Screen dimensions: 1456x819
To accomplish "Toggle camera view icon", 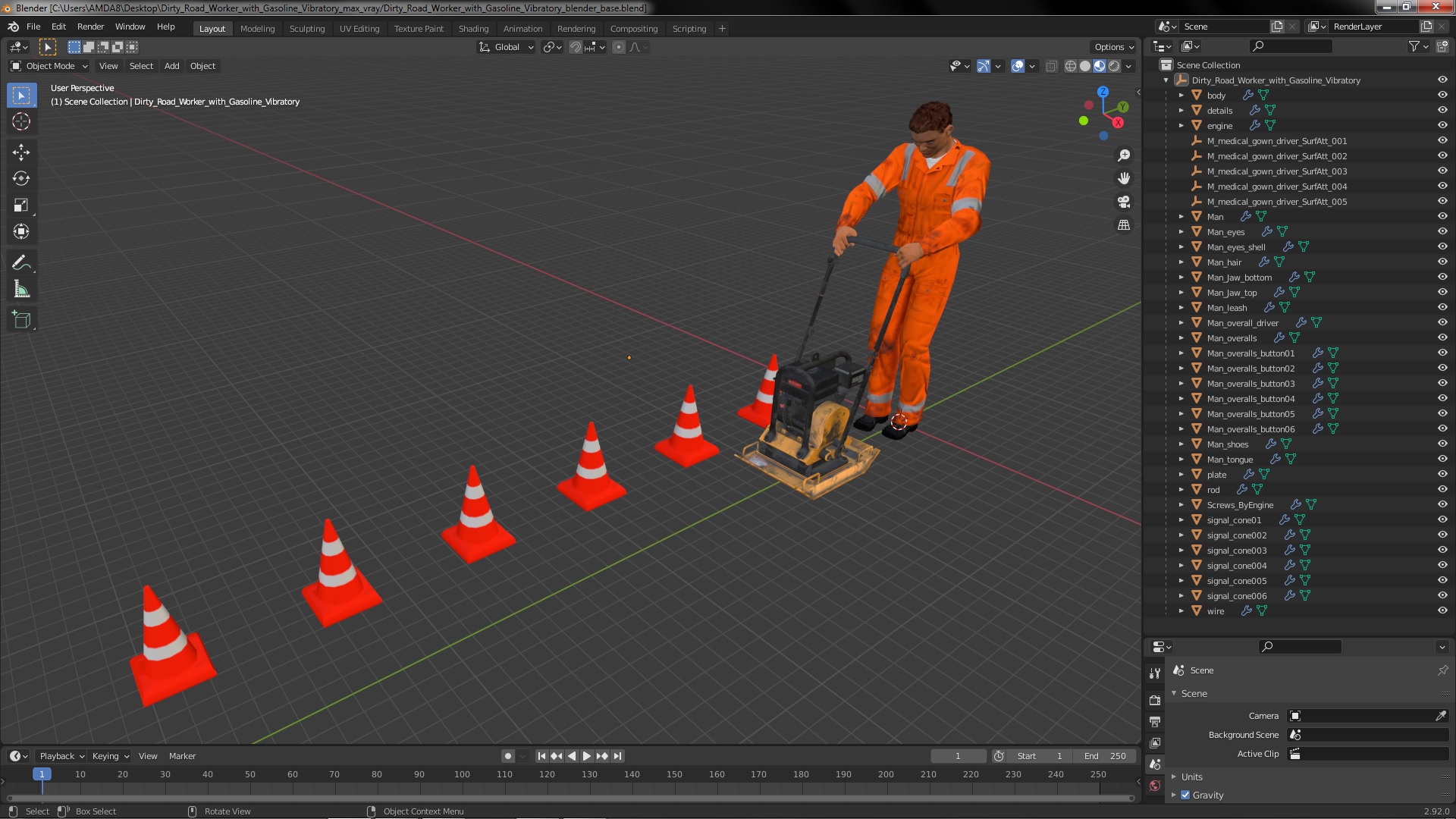I will coord(1124,202).
